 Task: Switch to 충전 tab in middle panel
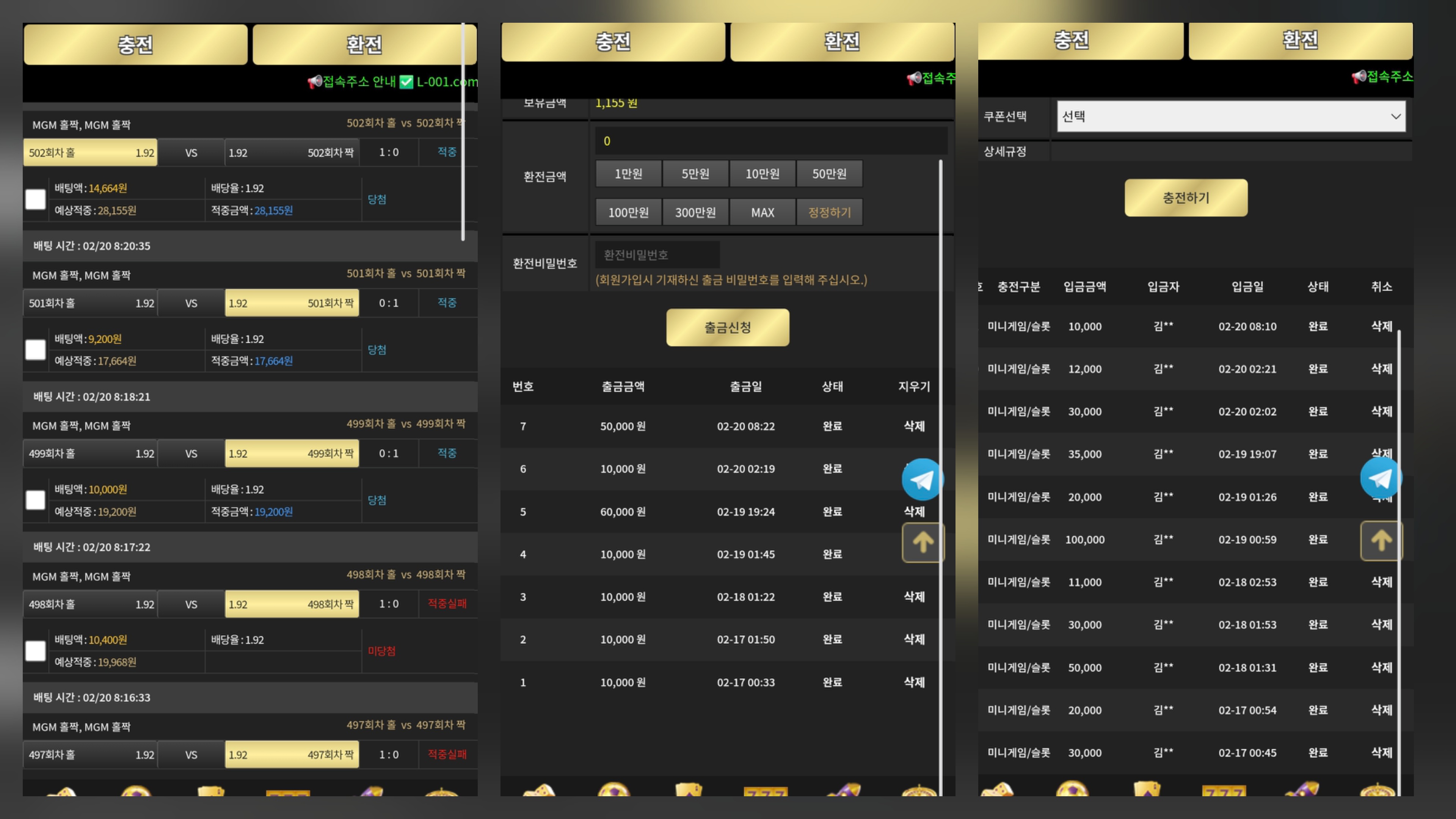pos(613,42)
